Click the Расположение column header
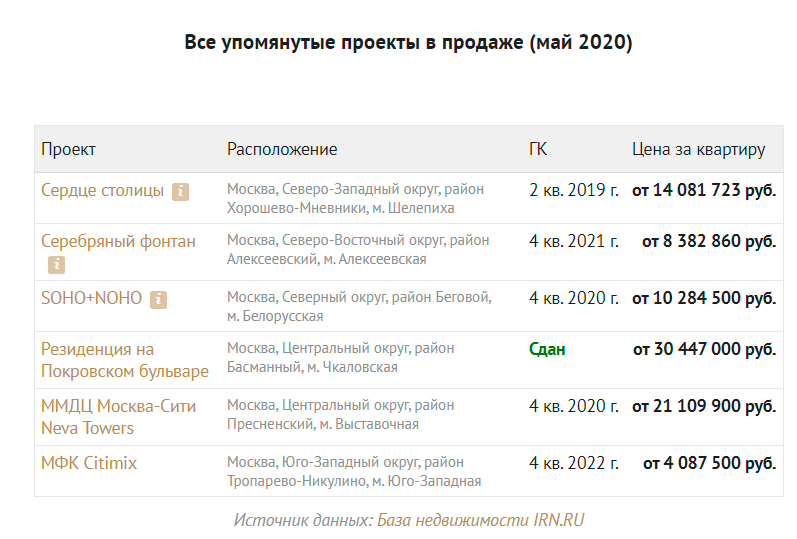797x539 pixels. coord(282,149)
